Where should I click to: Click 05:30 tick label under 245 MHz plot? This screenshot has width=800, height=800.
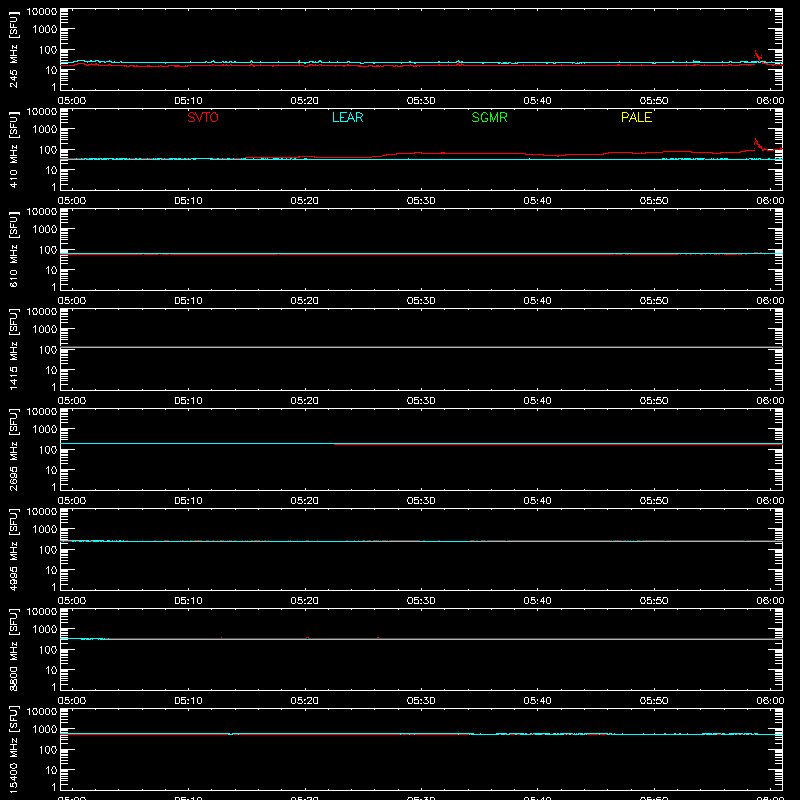[x=421, y=101]
